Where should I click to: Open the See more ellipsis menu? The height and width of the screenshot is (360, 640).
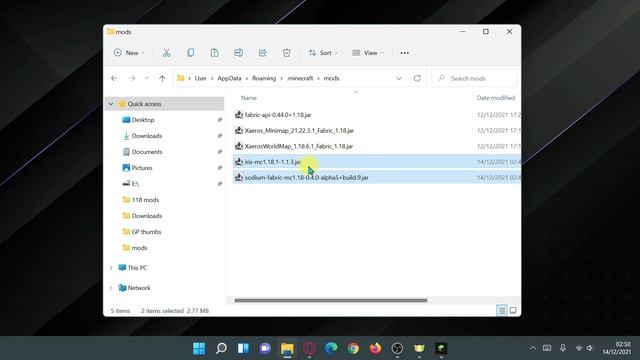[404, 53]
